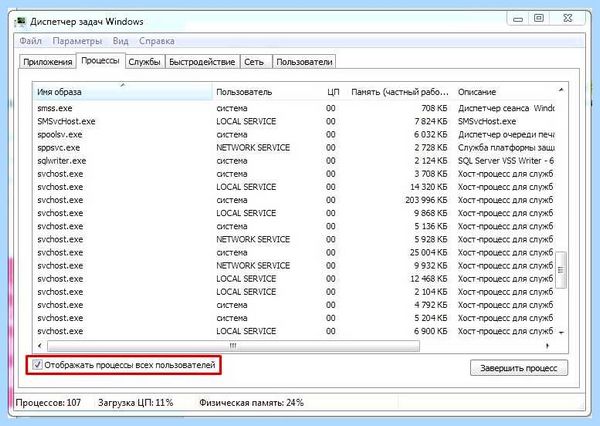The width and height of the screenshot is (600, 426).
Task: Open the Файл menu
Action: [30, 41]
